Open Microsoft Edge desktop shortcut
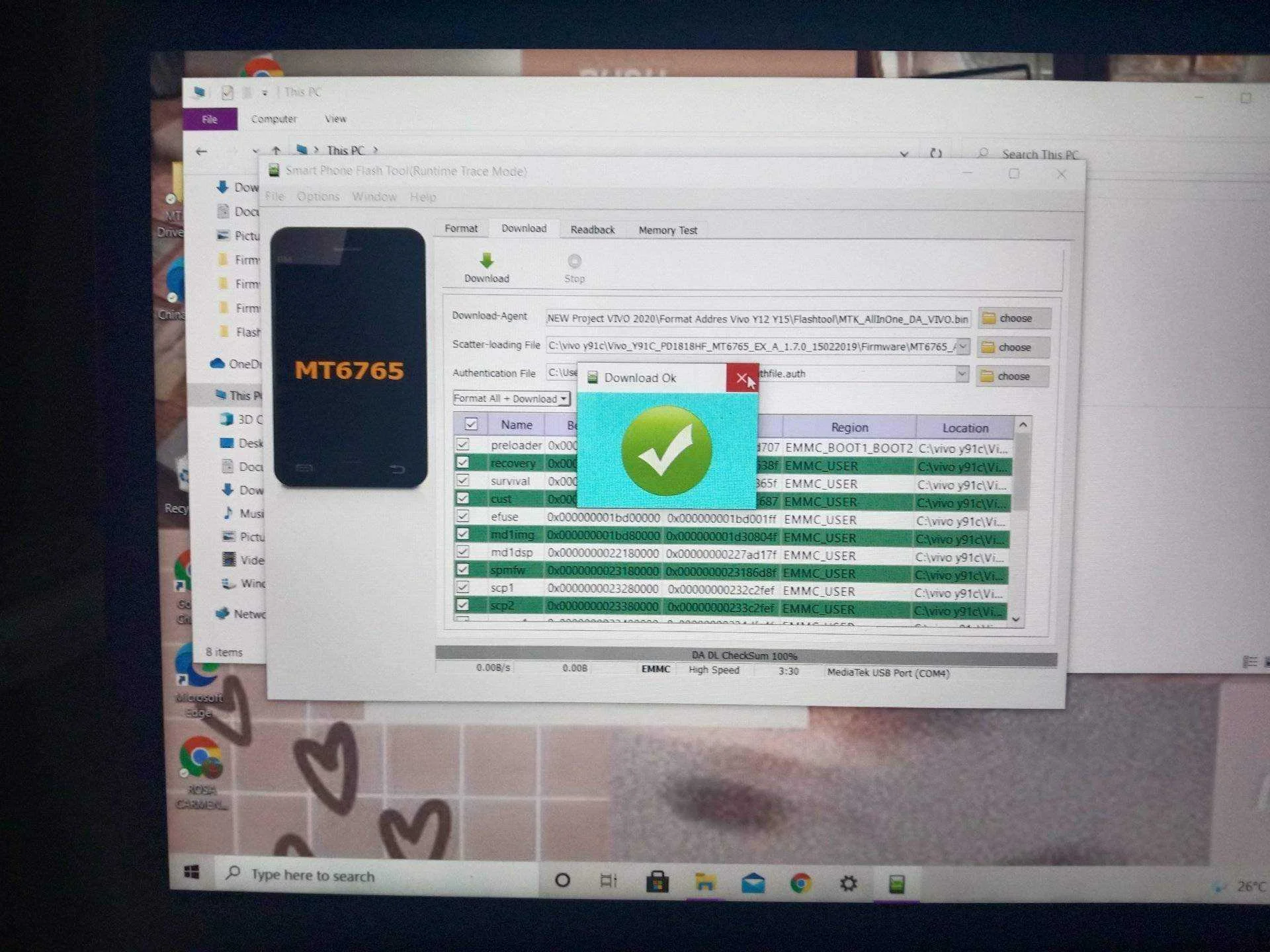Image resolution: width=1270 pixels, height=952 pixels. click(x=198, y=681)
